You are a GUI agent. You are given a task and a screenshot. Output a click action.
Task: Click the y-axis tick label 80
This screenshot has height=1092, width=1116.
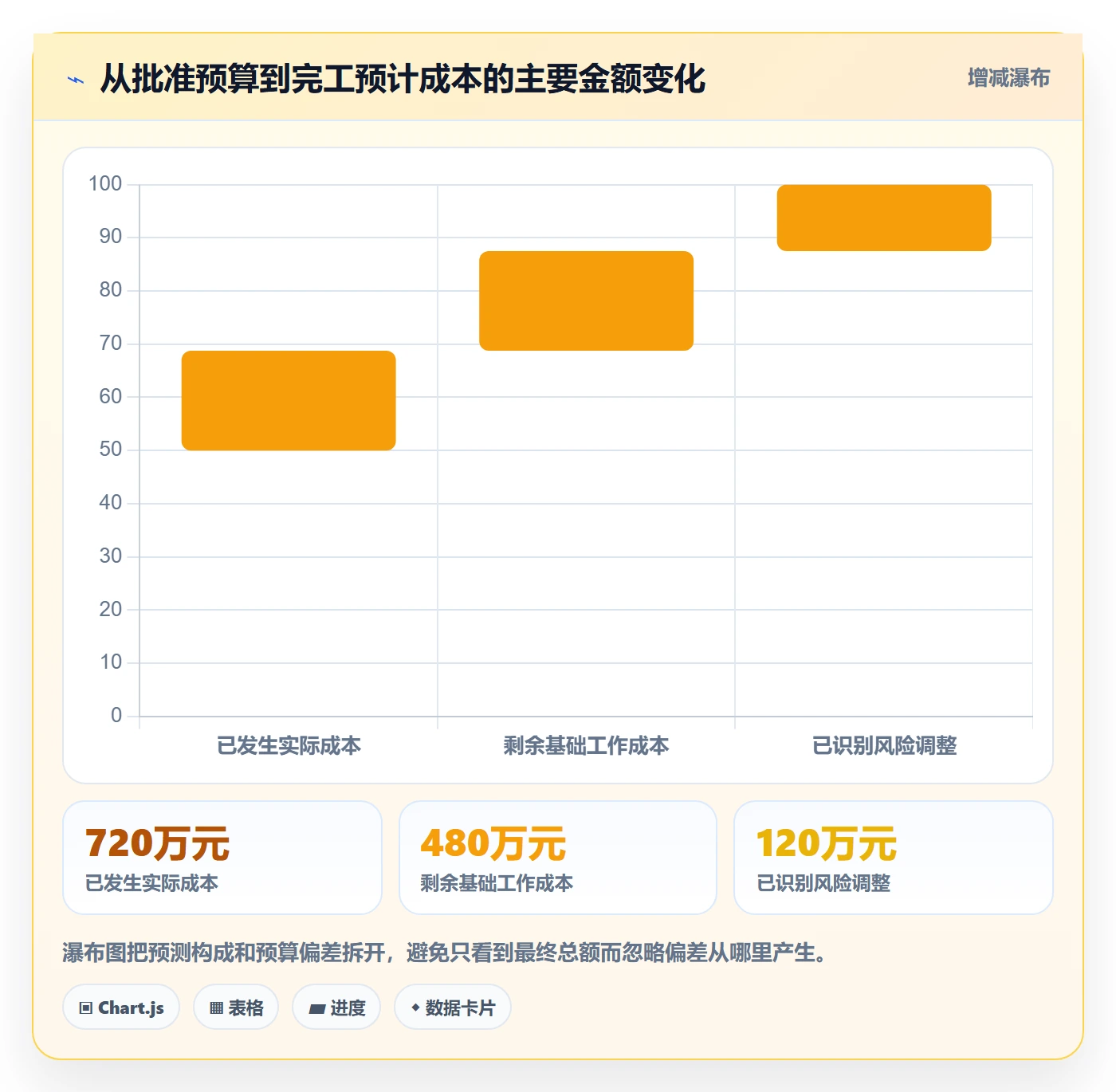[x=111, y=290]
